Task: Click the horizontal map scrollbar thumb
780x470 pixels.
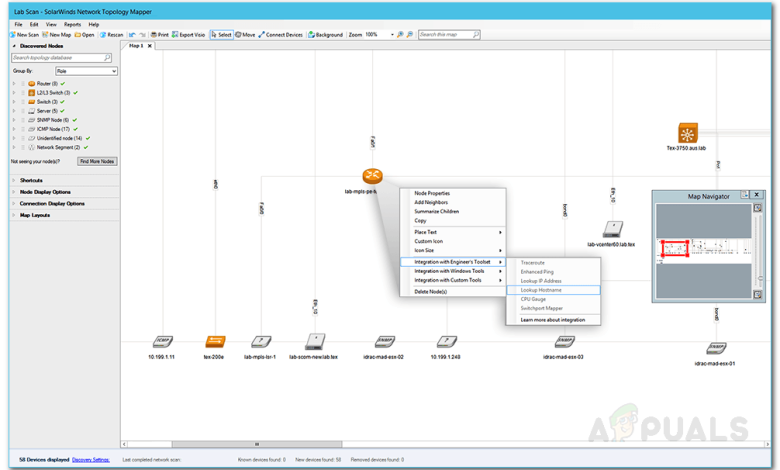Action: 257,444
